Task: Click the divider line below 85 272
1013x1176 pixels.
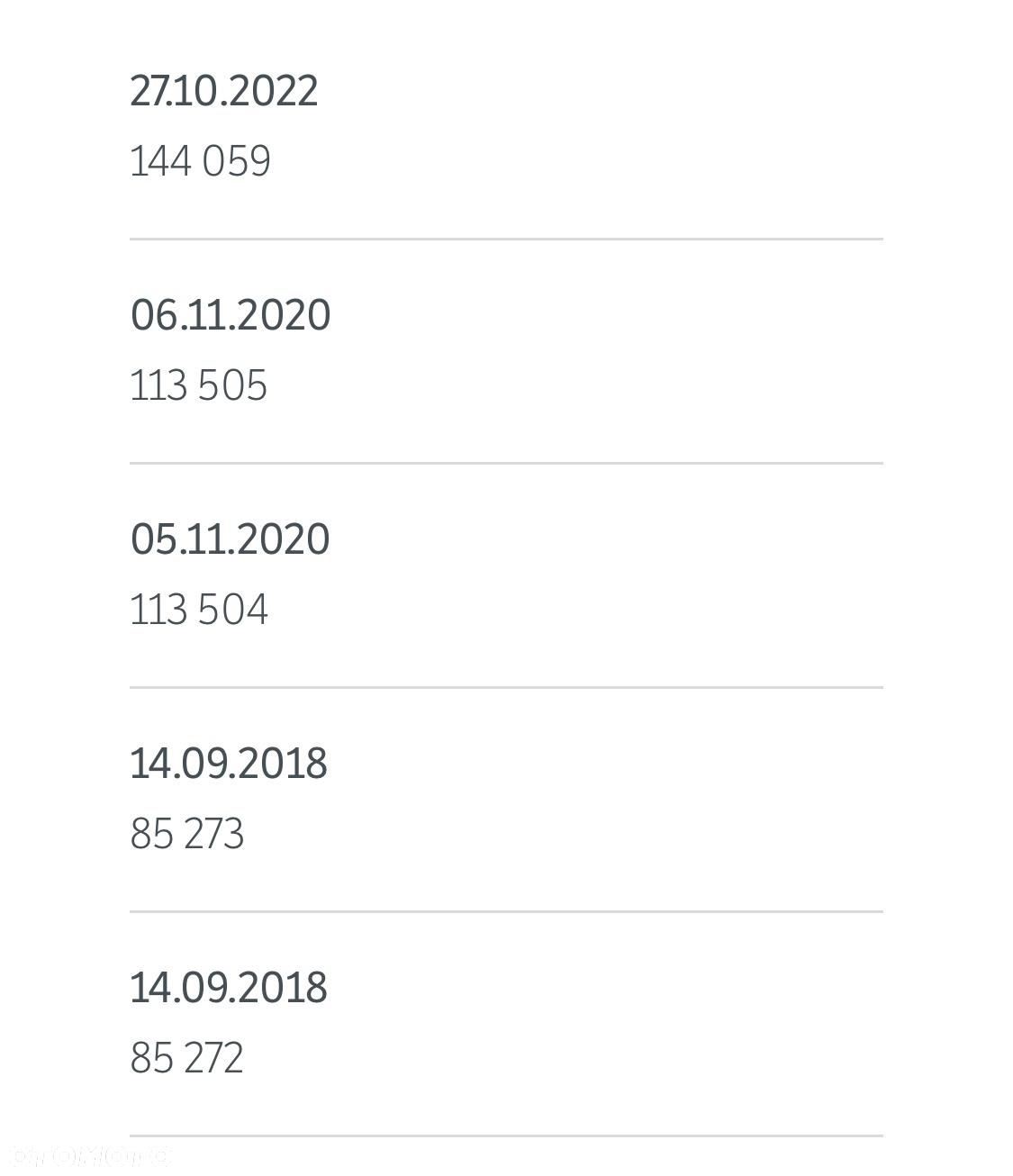Action: 506,1136
